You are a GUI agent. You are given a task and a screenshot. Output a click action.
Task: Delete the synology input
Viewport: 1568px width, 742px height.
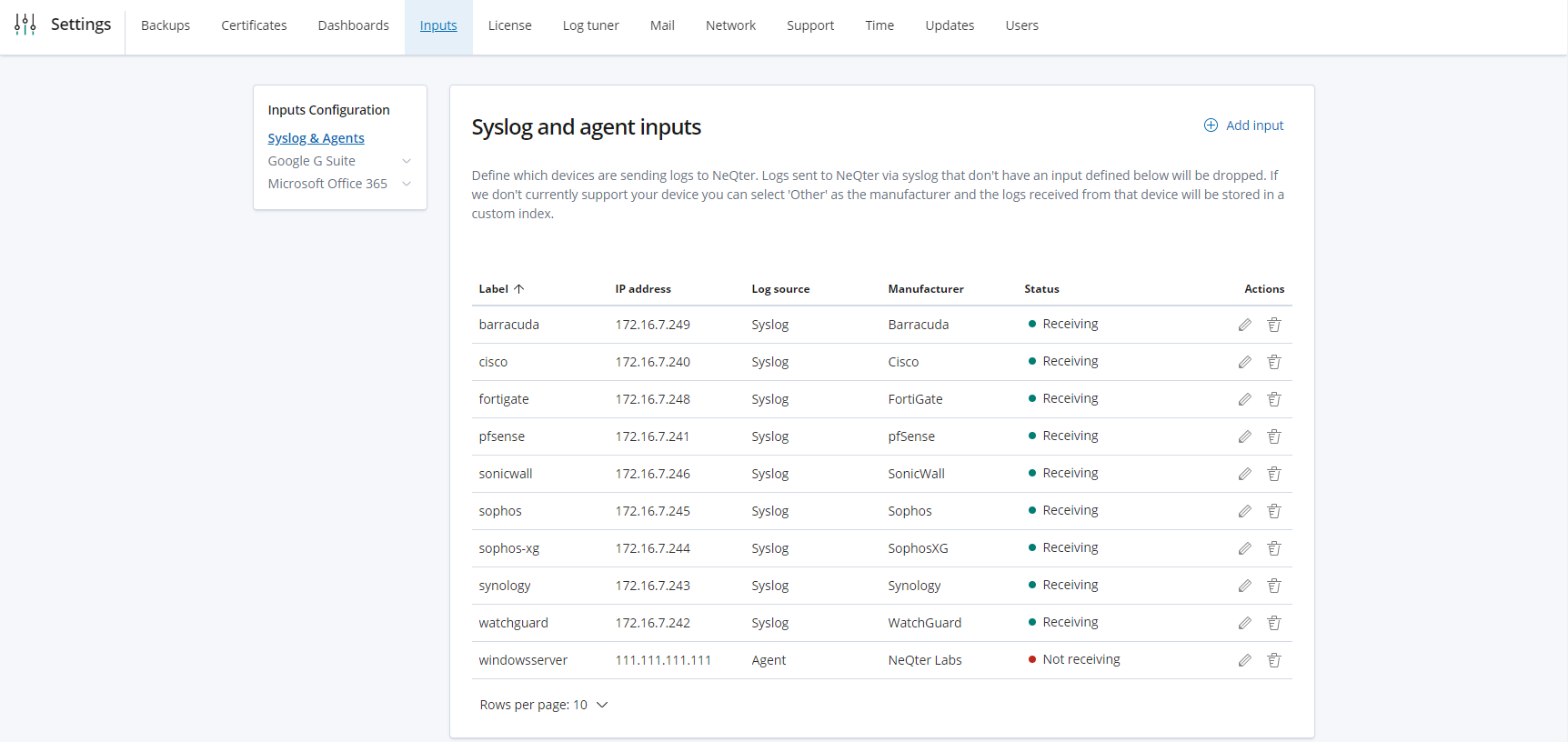coord(1274,586)
